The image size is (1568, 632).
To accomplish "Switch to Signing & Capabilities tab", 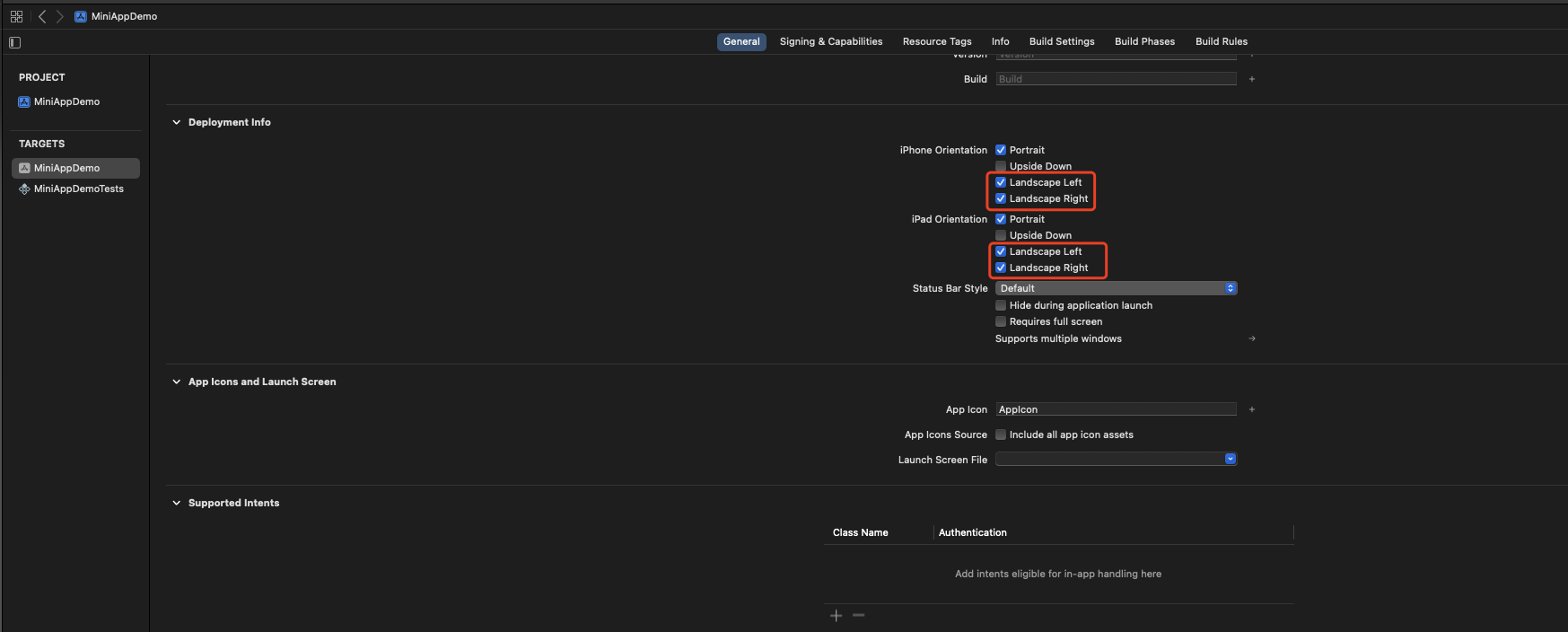I will 831,41.
